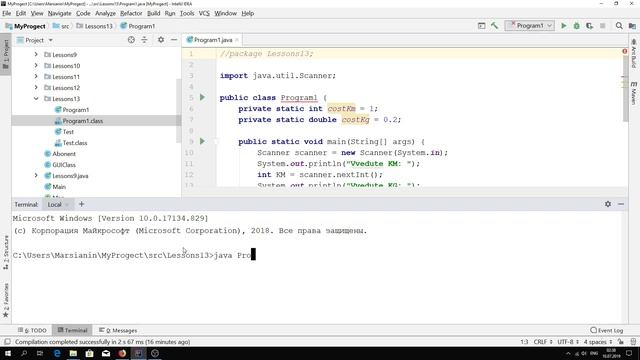Open Mail app from taskbar
Screen dimensions: 640x360
tap(106, 353)
